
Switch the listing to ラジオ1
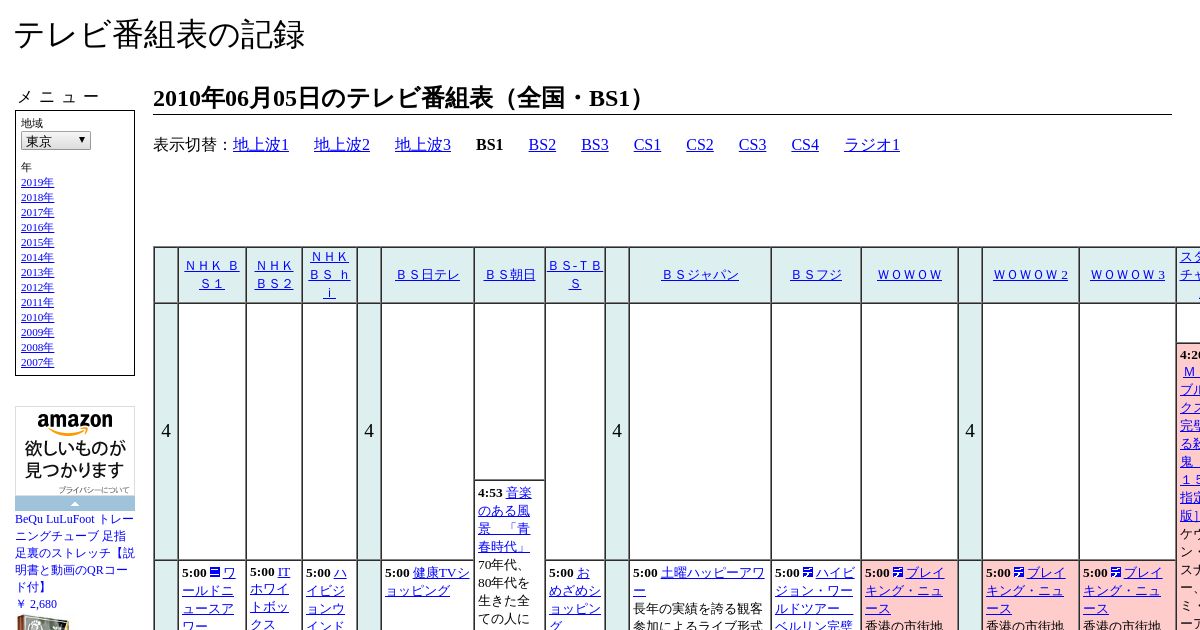[x=872, y=145]
